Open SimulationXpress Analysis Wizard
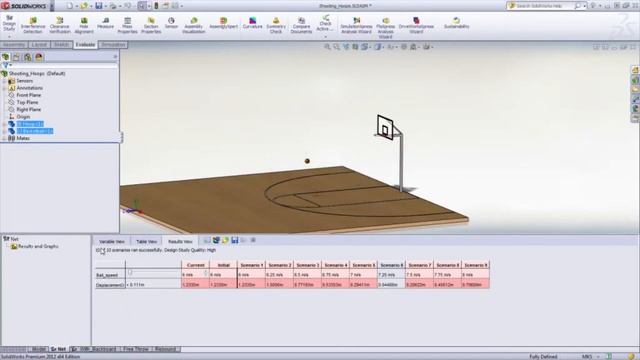Image resolution: width=640 pixels, height=360 pixels. (356, 25)
